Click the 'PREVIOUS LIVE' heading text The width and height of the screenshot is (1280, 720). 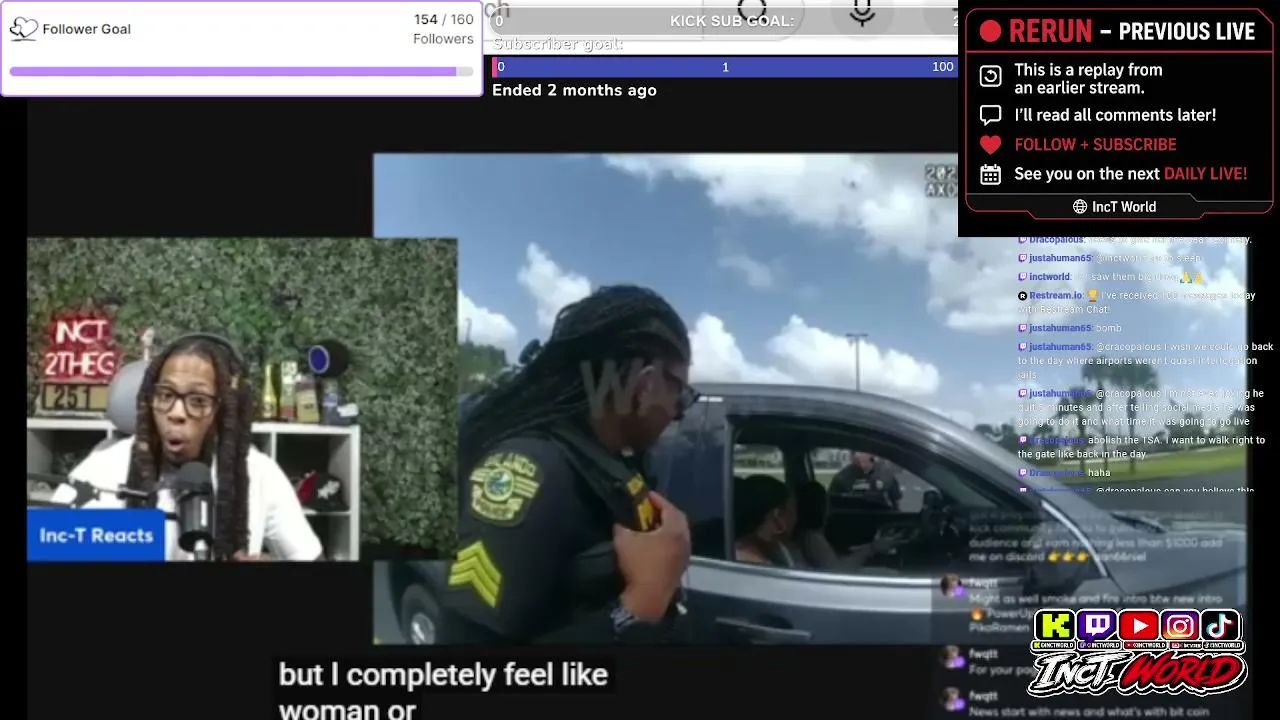[x=1186, y=31]
